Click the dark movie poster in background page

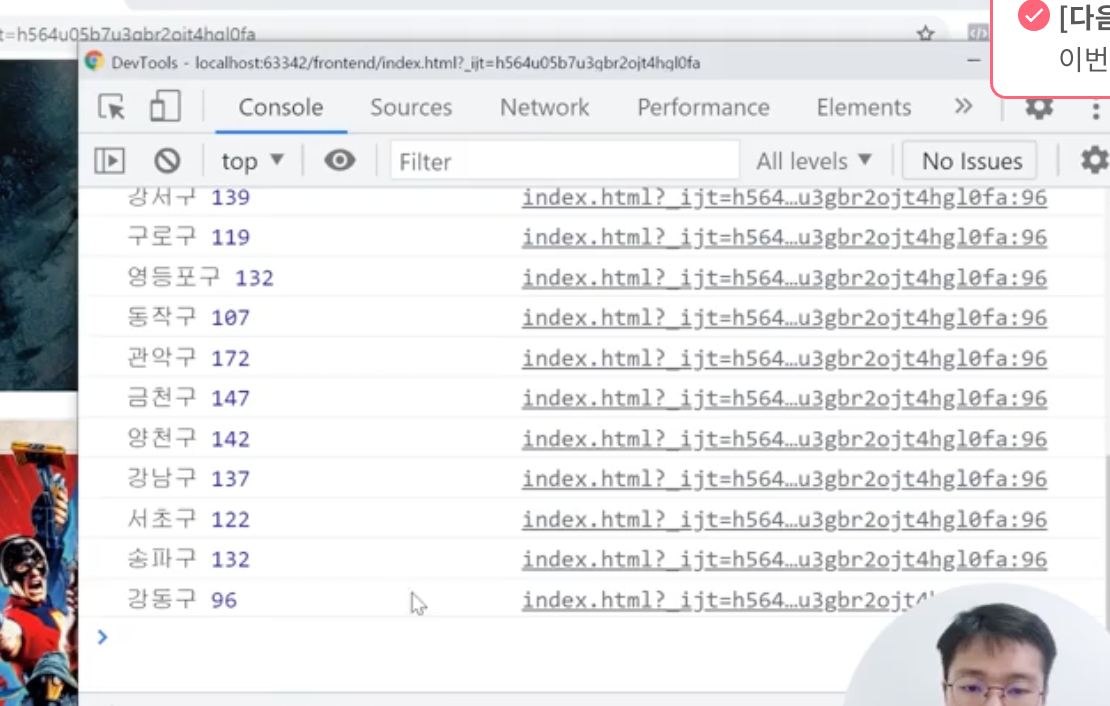[x=39, y=225]
